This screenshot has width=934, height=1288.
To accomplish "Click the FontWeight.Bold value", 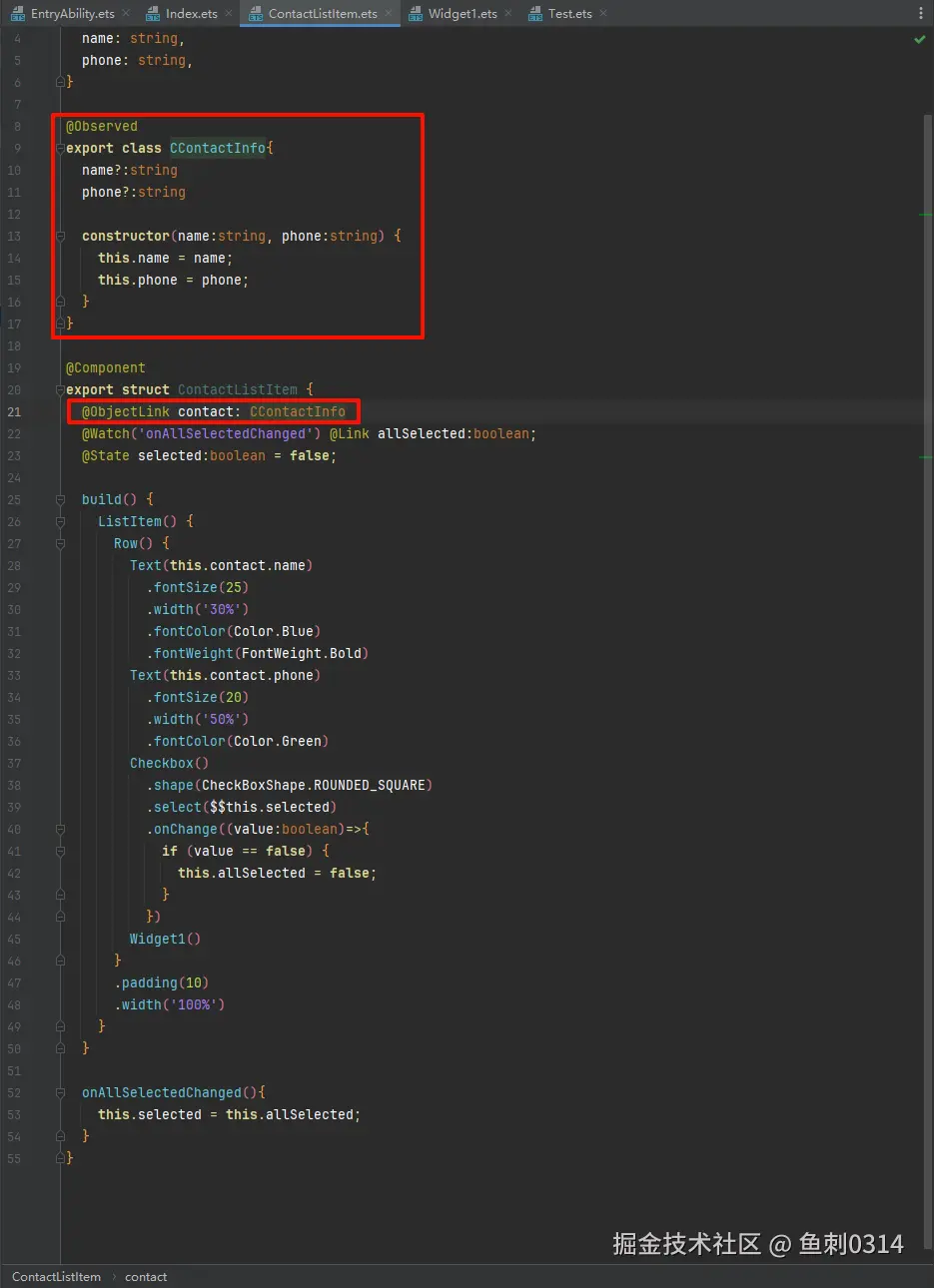I will [301, 653].
